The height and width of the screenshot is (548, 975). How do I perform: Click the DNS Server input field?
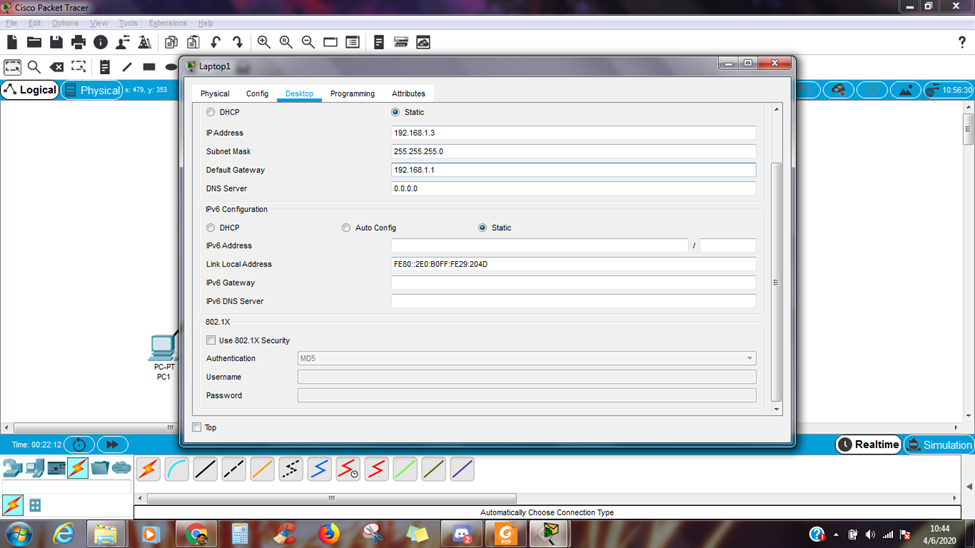573,188
